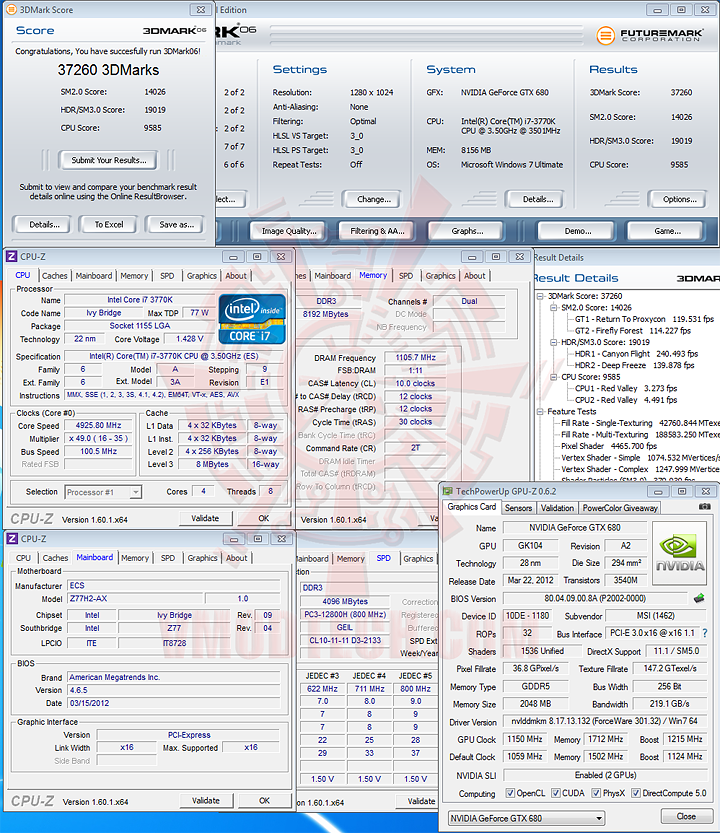Open the SPD tab in the top CPU-Z CPU window
Screen dimensions: 720x833
(167, 276)
